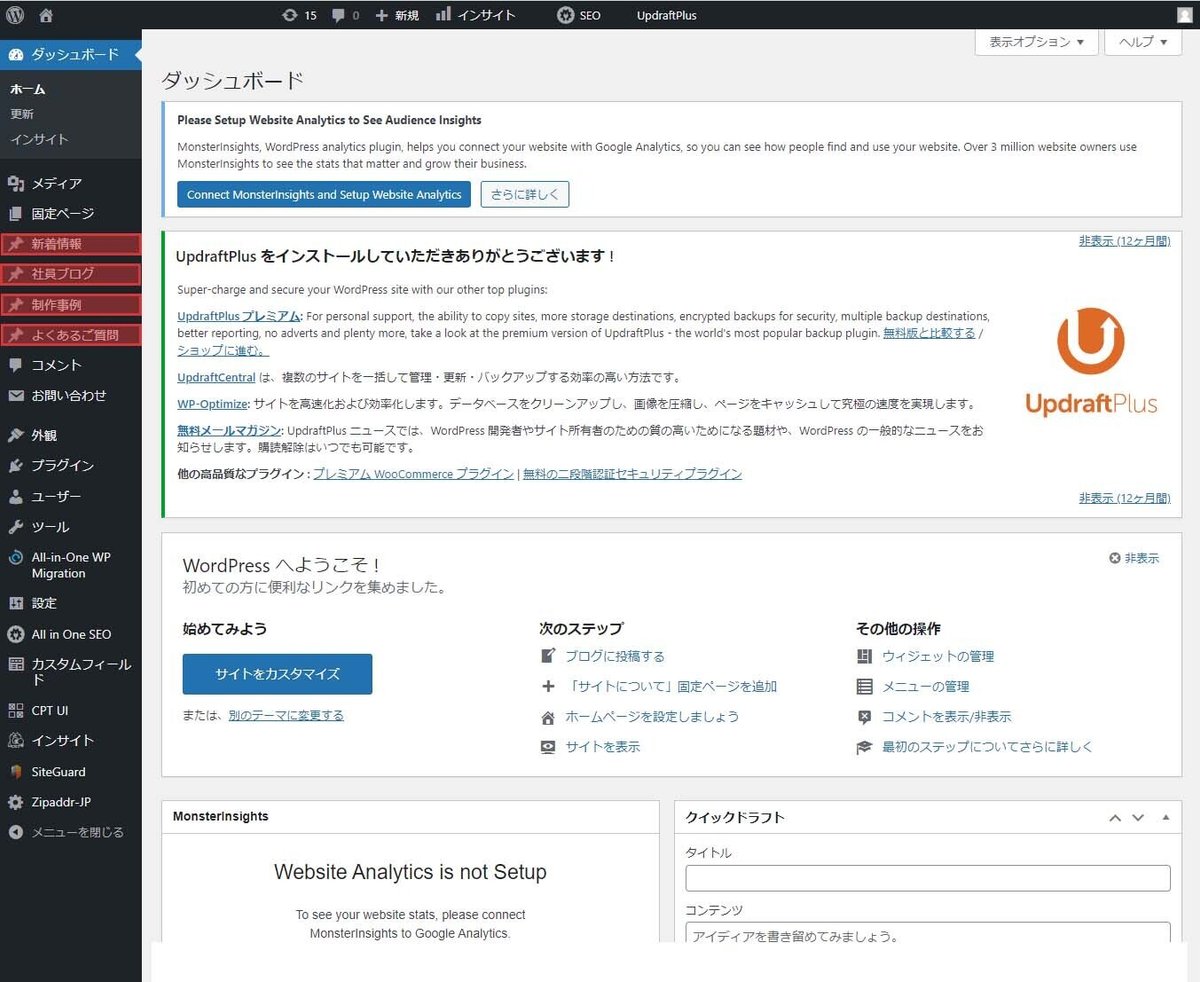
Task: Click the ダッシュボード menu icon
Action: click(x=15, y=54)
